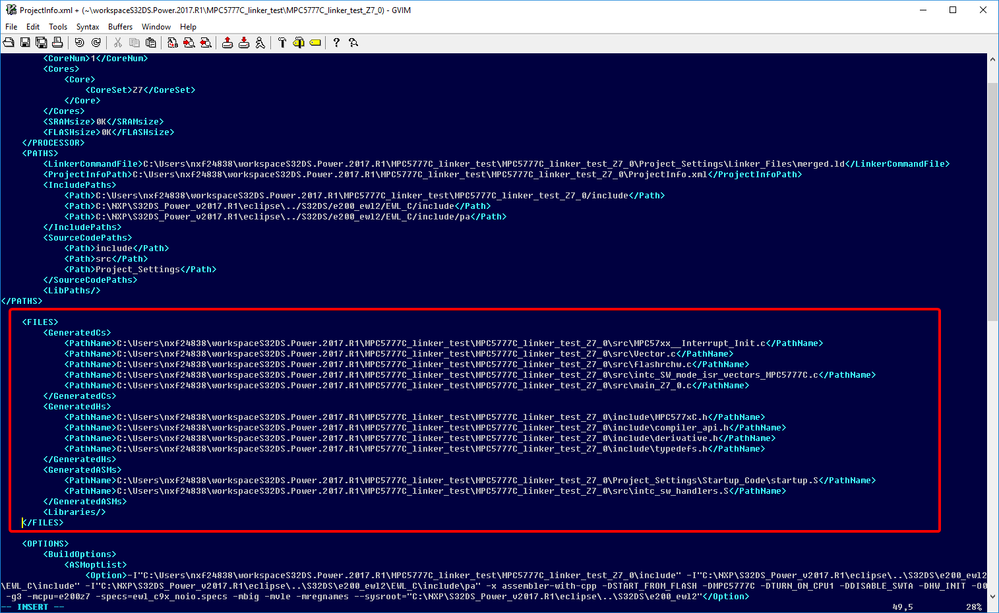Click the Make hammer icon
Viewport: 999px width, 613px height.
[282, 43]
